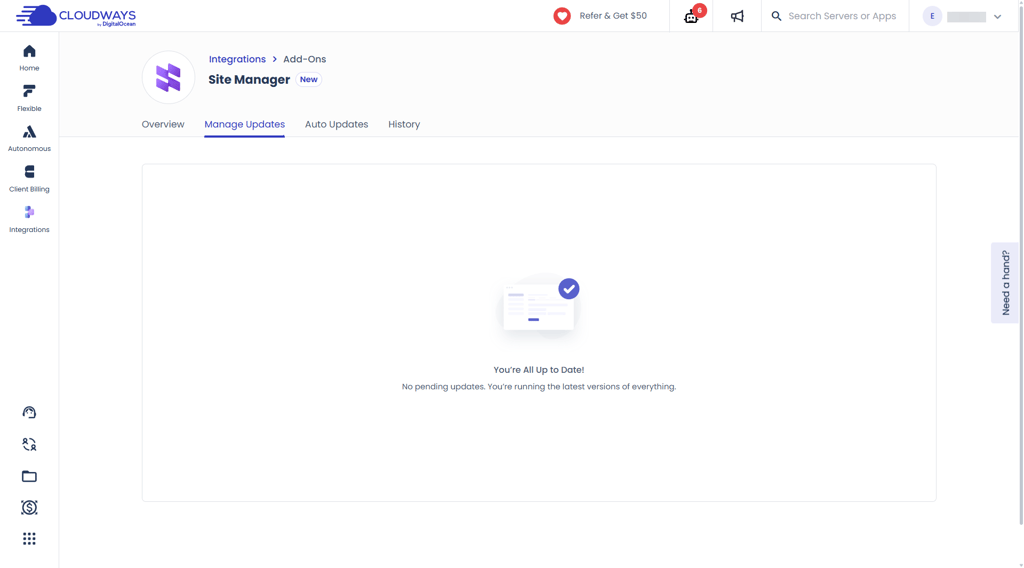Click the search magnifier icon
The height and width of the screenshot is (568, 1024).
776,16
